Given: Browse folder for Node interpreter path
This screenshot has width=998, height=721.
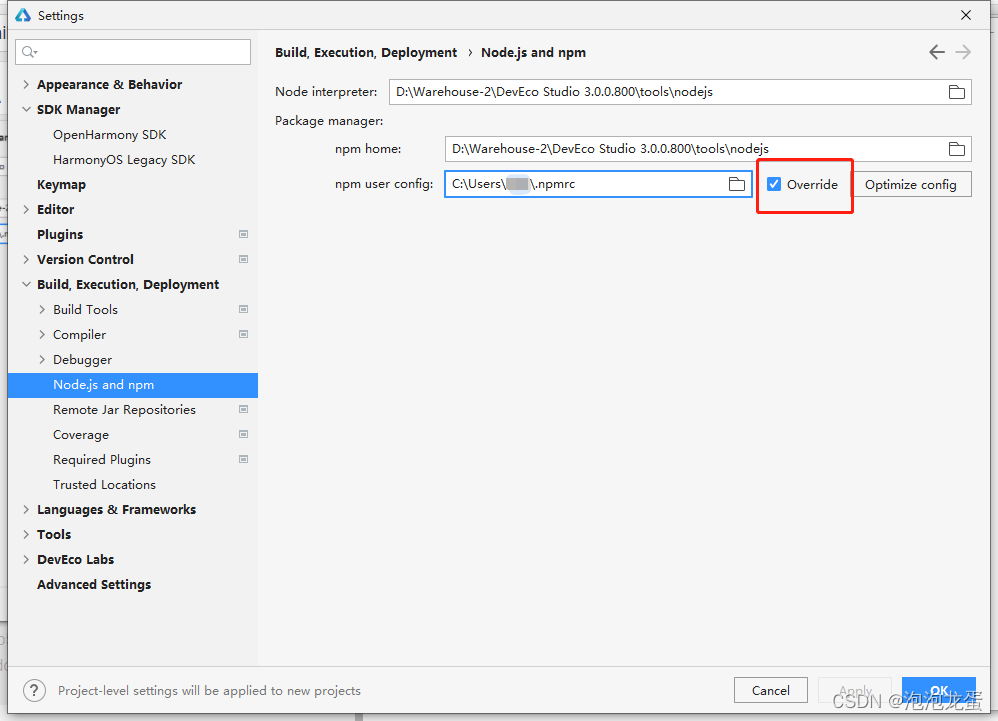Looking at the screenshot, I should tap(956, 92).
